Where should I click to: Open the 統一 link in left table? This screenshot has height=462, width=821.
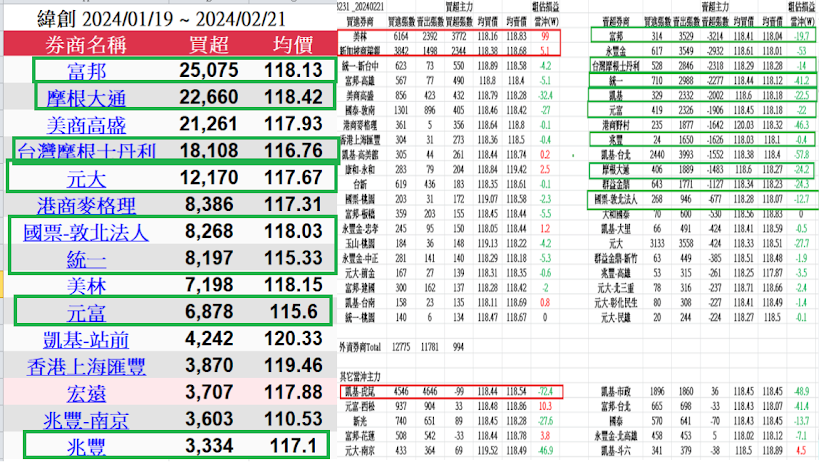(86, 259)
